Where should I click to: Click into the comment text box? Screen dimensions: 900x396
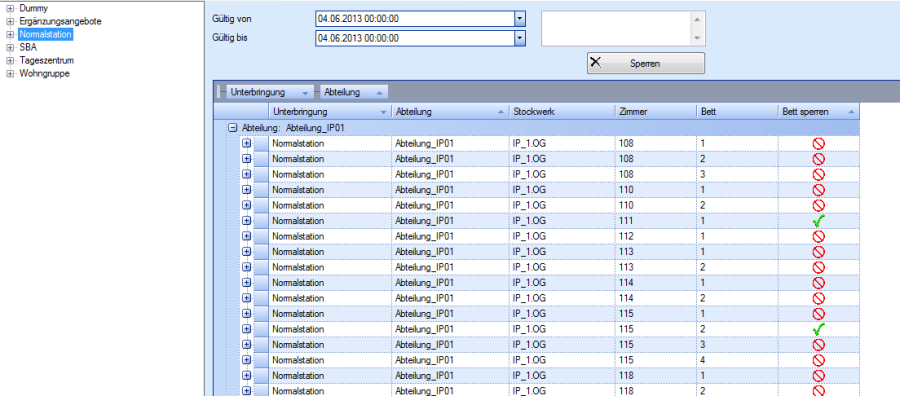[616, 28]
